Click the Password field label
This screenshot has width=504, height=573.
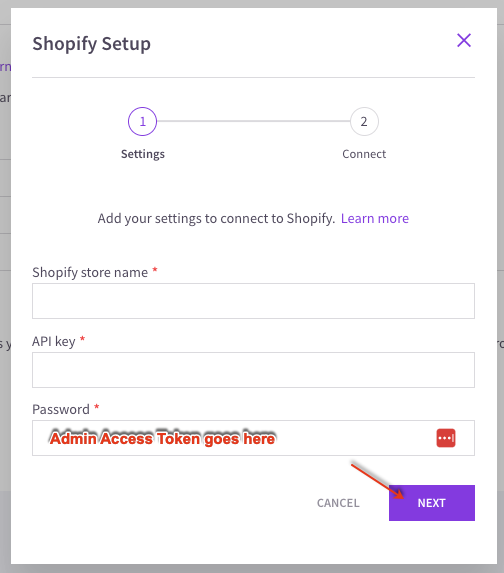point(61,409)
